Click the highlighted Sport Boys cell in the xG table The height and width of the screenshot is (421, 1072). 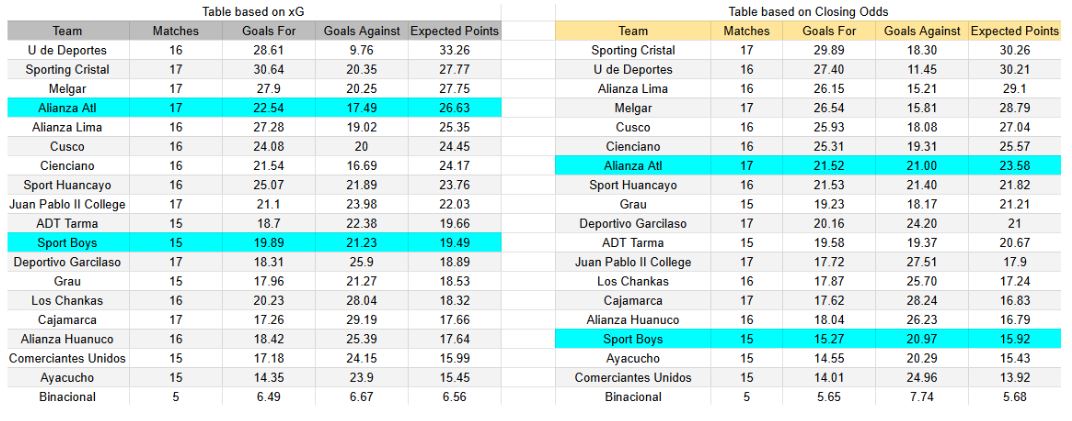point(67,243)
